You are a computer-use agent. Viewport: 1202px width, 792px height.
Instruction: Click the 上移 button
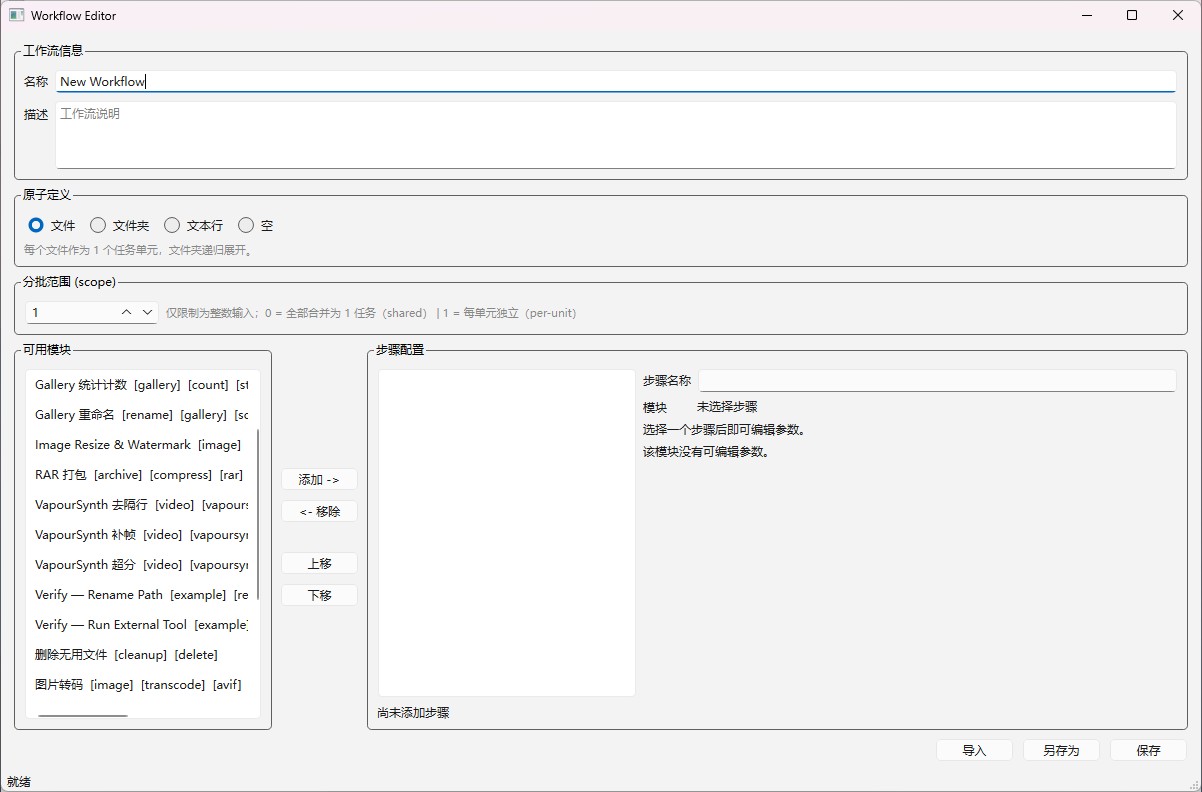[x=319, y=564]
